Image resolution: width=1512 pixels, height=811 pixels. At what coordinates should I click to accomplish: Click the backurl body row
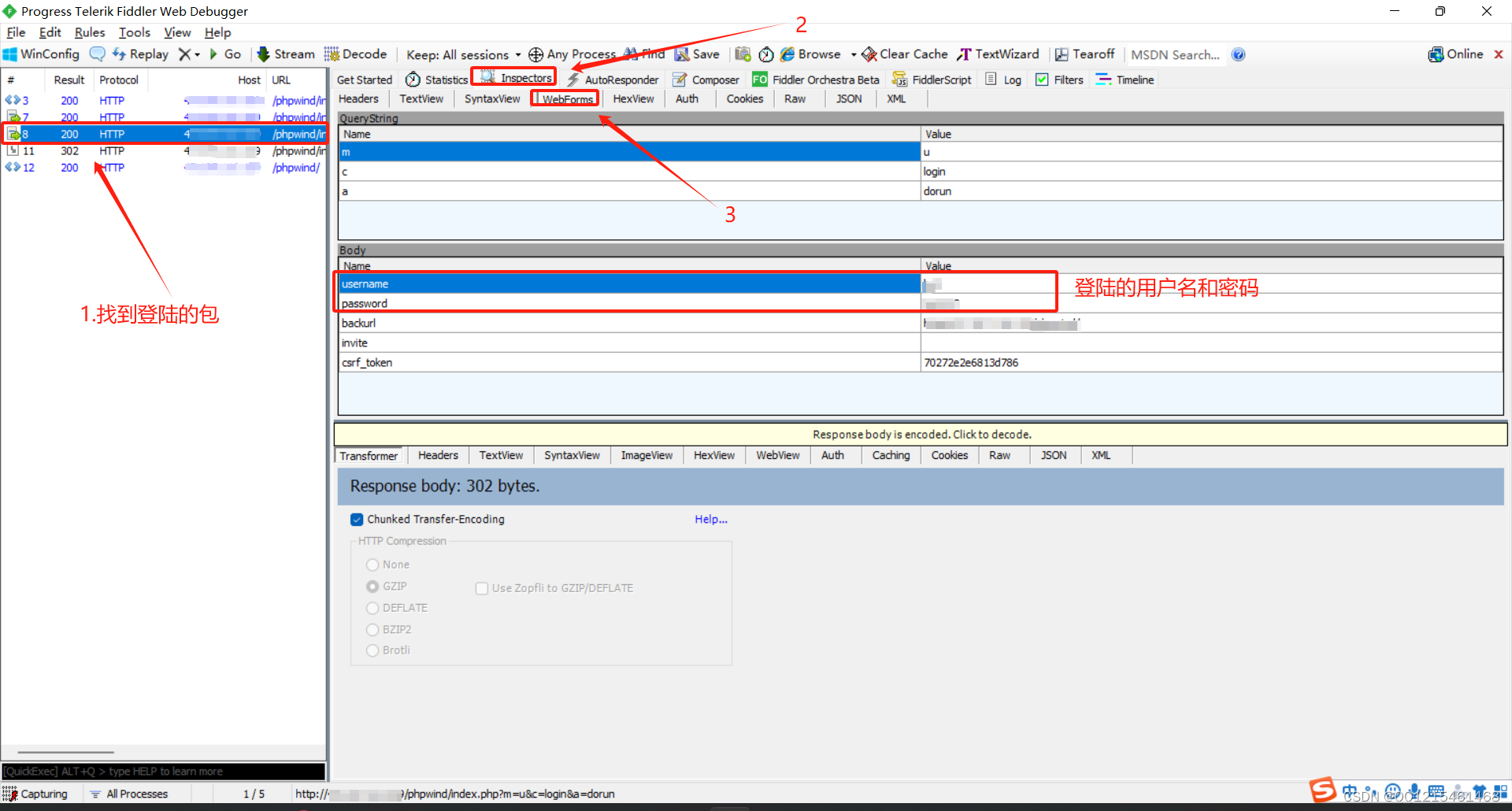(x=921, y=323)
